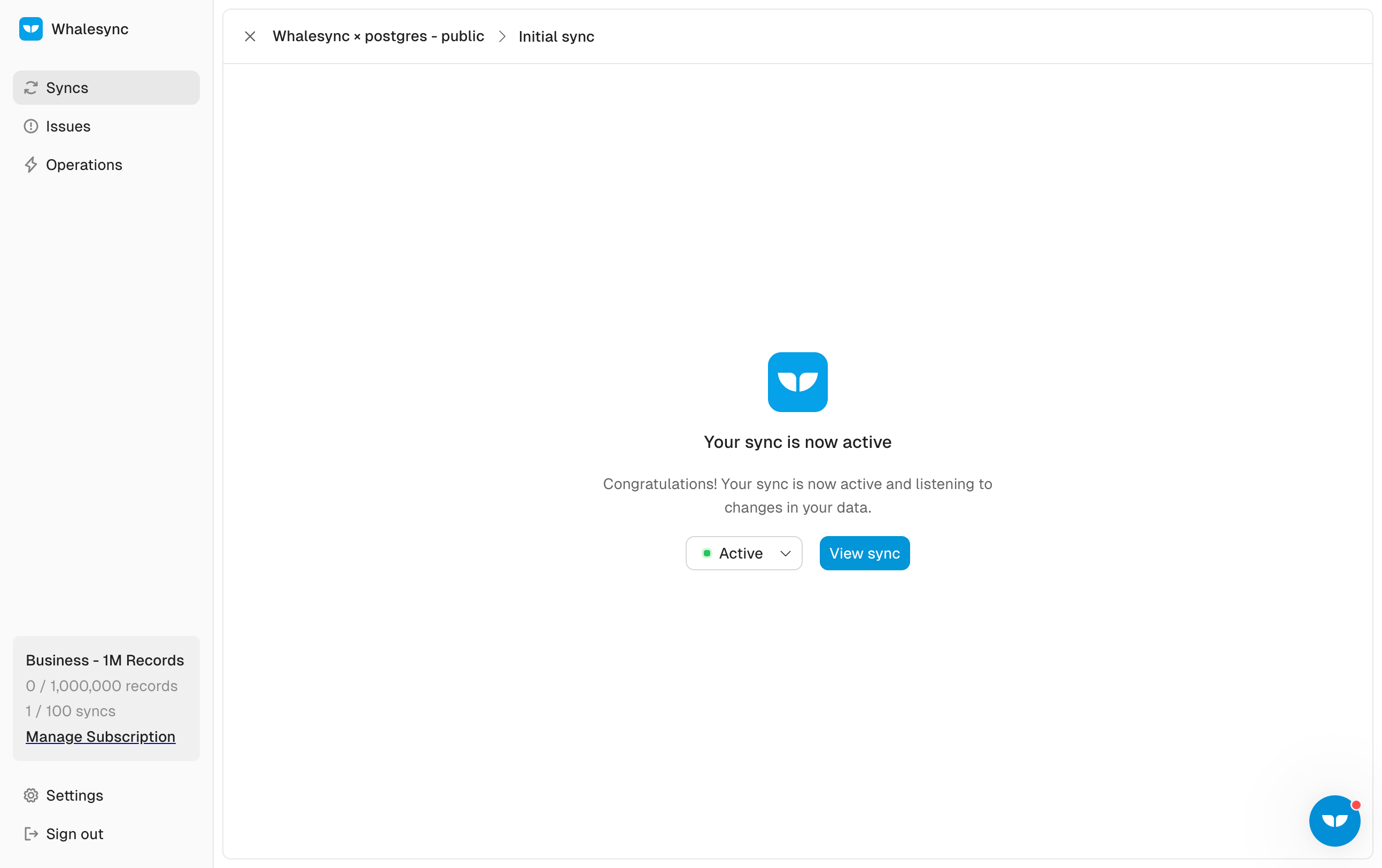Navigate to Operations section
Viewport: 1382px width, 868px height.
84,165
